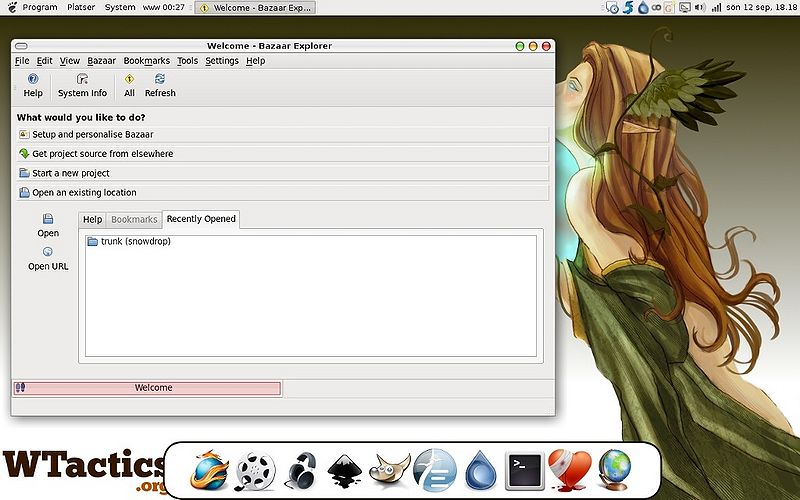The height and width of the screenshot is (500, 800).
Task: Open the Settings menu
Action: click(222, 61)
